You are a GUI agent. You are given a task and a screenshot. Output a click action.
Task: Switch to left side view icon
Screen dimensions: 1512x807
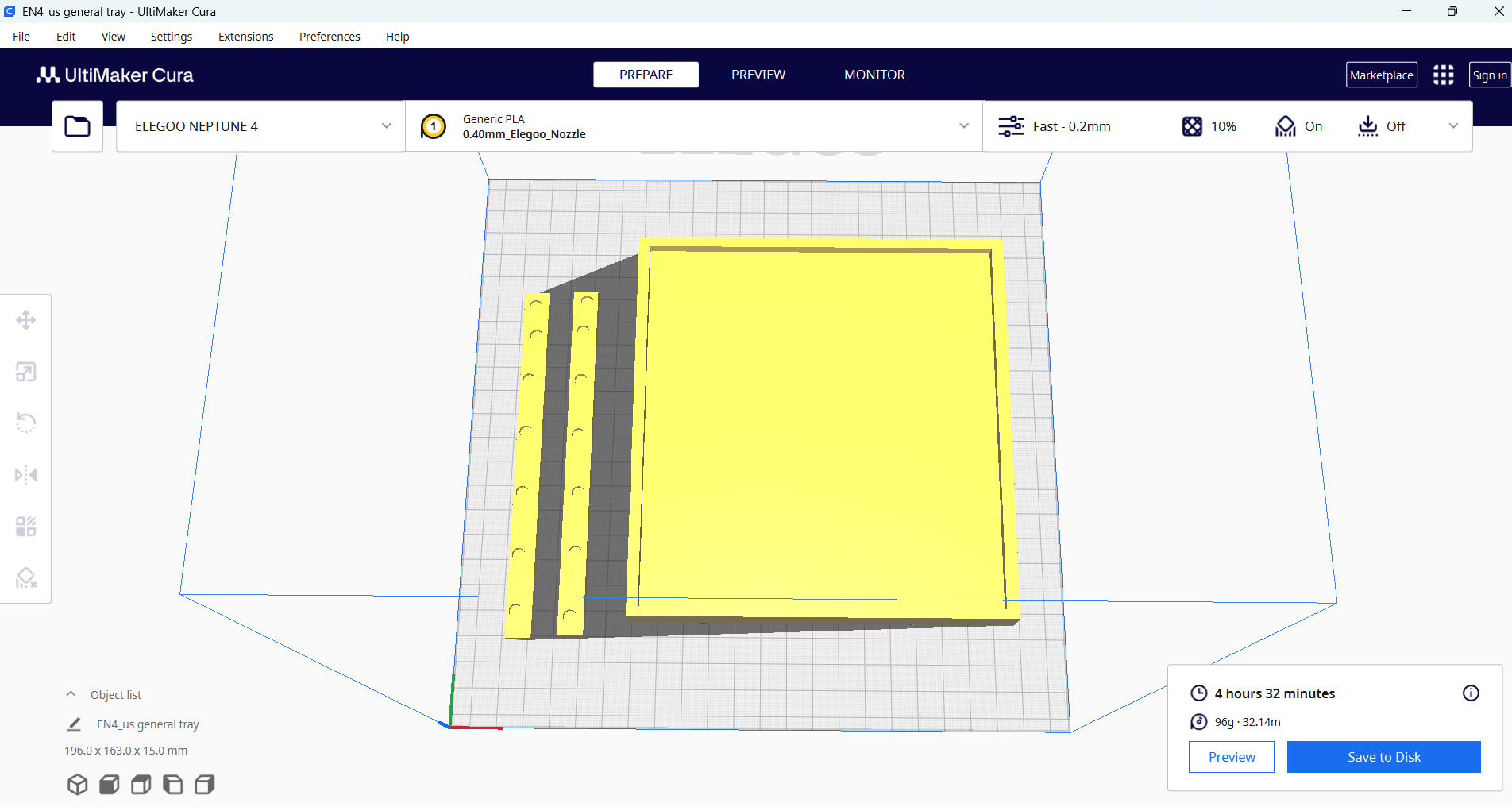(173, 785)
